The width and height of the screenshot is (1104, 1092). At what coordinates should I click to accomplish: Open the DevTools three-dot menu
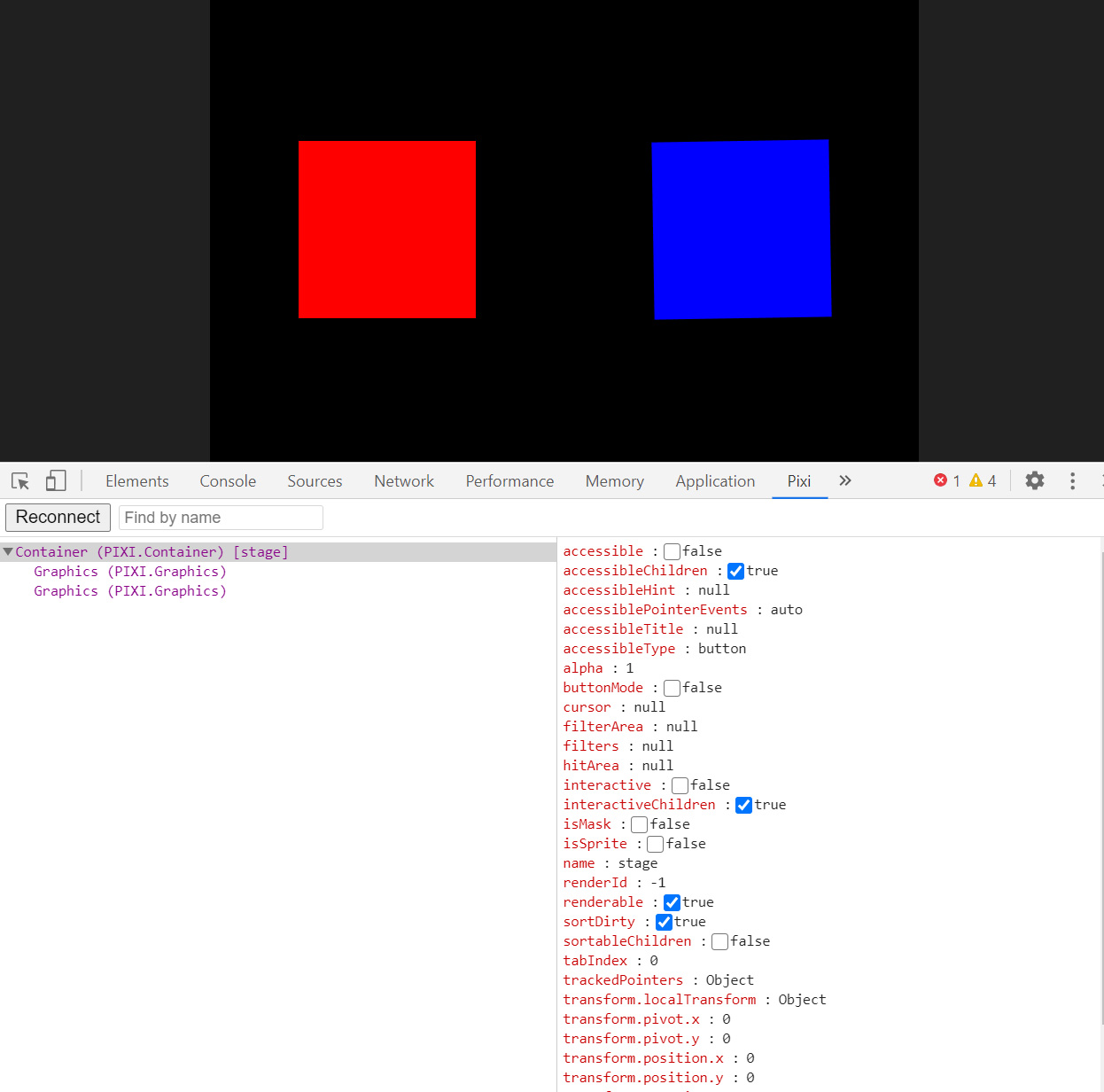tap(1072, 480)
